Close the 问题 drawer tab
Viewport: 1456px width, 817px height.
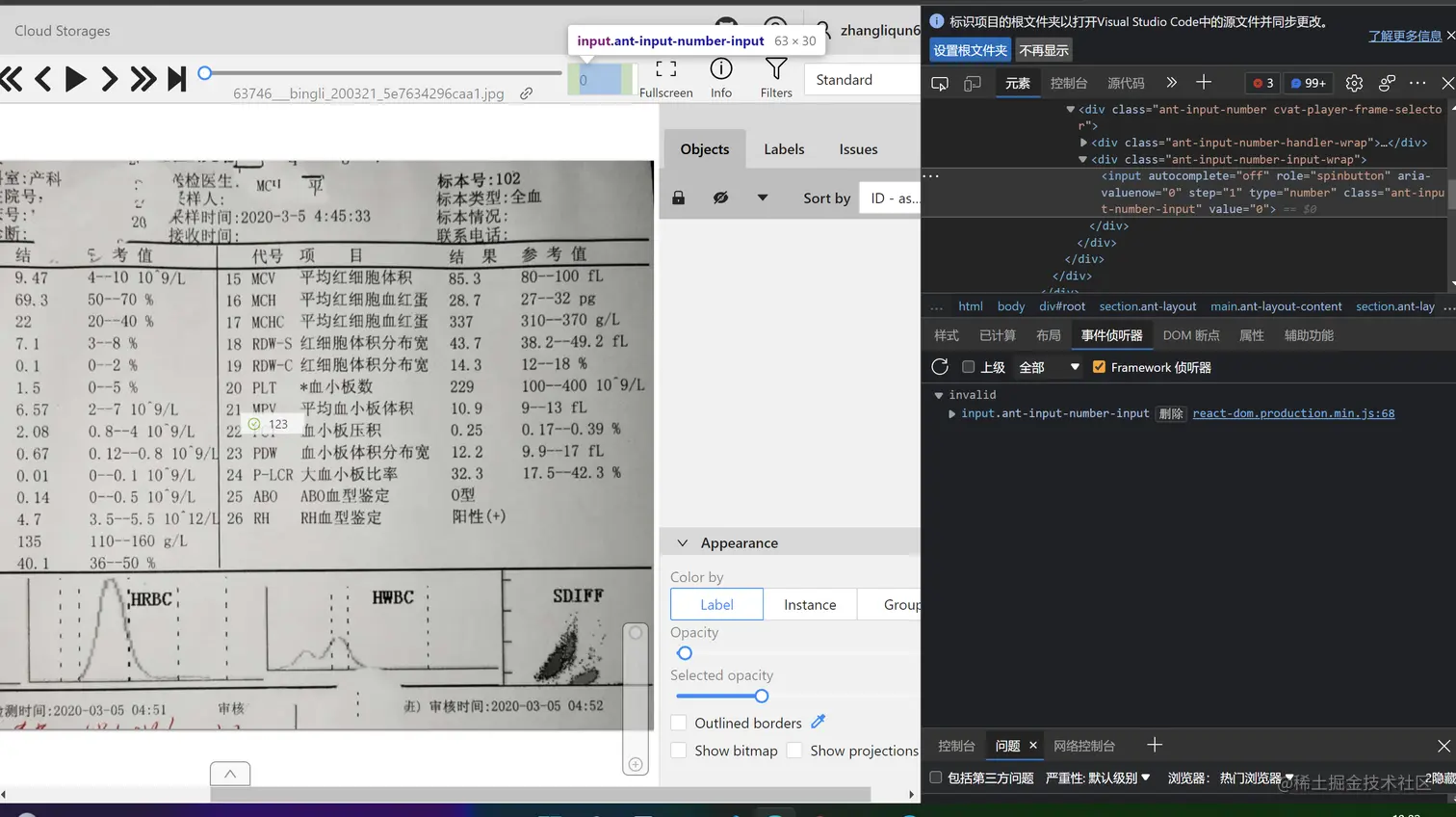[1033, 746]
